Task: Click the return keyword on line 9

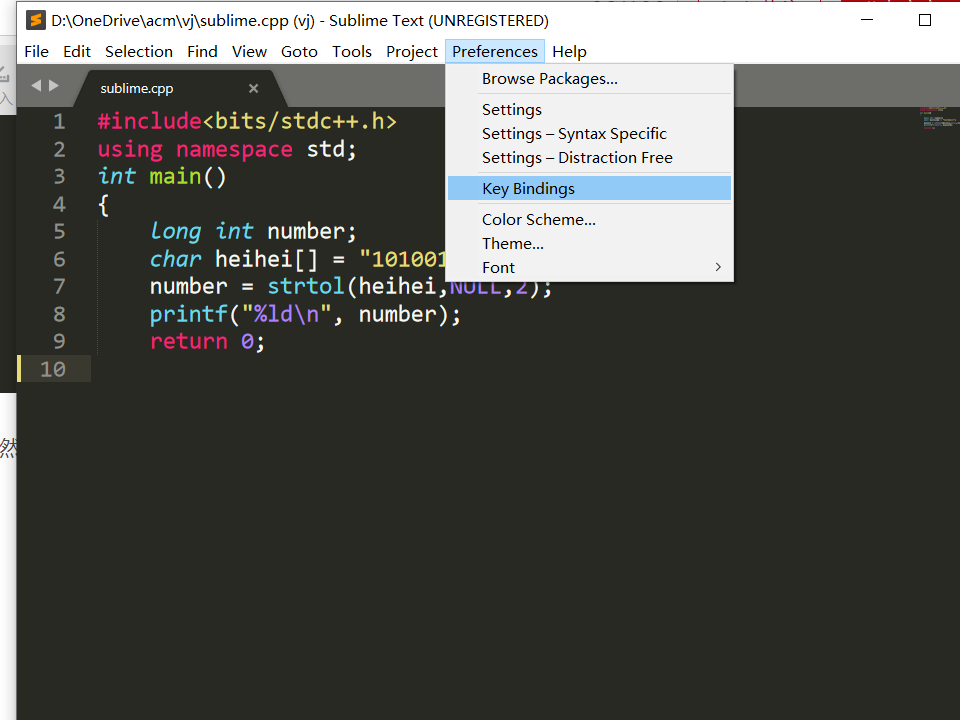Action: (189, 342)
